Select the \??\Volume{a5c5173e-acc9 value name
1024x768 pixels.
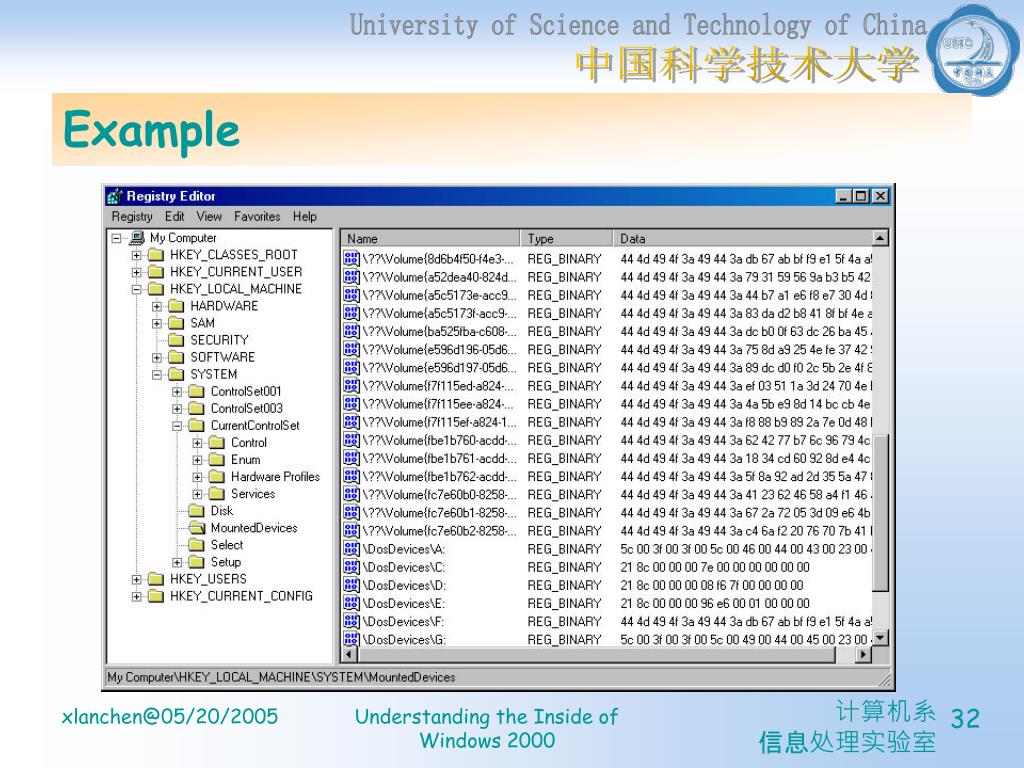(x=440, y=295)
